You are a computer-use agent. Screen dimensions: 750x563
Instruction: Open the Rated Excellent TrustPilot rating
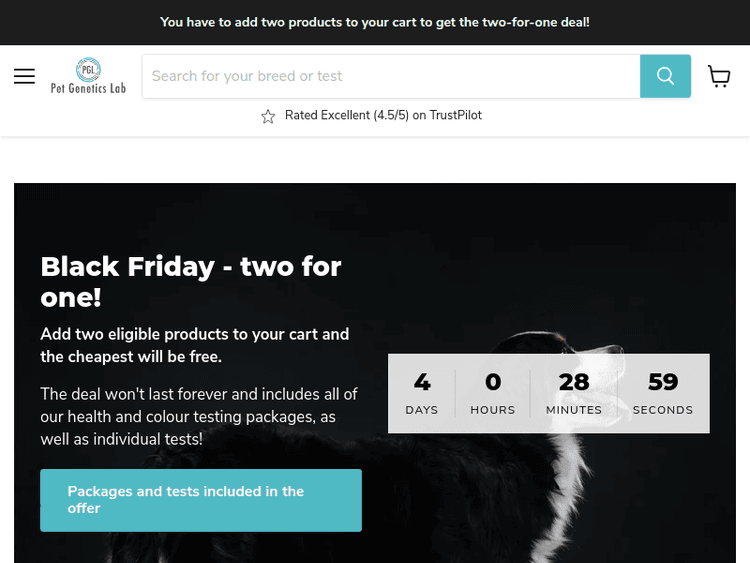pos(383,116)
